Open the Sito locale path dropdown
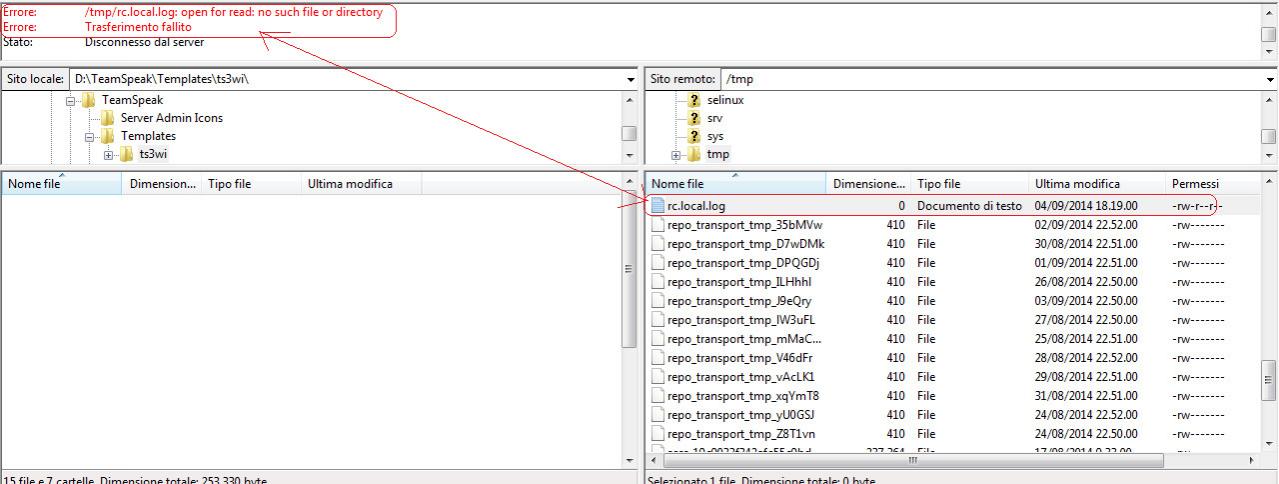The height and width of the screenshot is (484, 1279). (630, 79)
